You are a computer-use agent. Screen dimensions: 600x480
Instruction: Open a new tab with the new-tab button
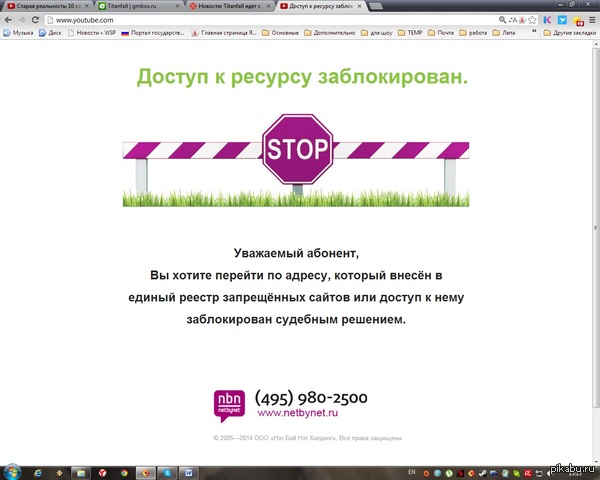point(376,6)
